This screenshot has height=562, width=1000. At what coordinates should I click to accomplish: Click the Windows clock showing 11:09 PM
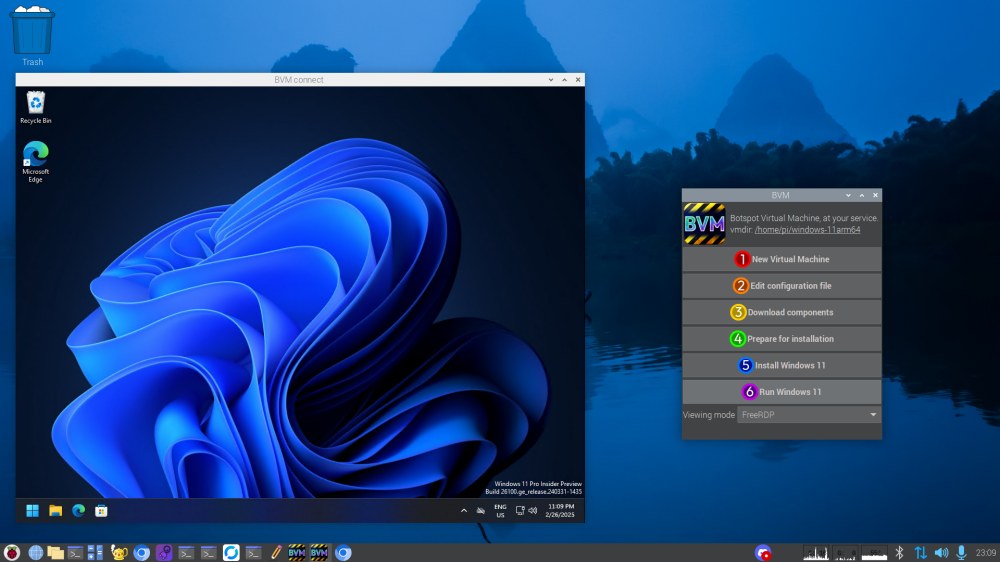[560, 511]
